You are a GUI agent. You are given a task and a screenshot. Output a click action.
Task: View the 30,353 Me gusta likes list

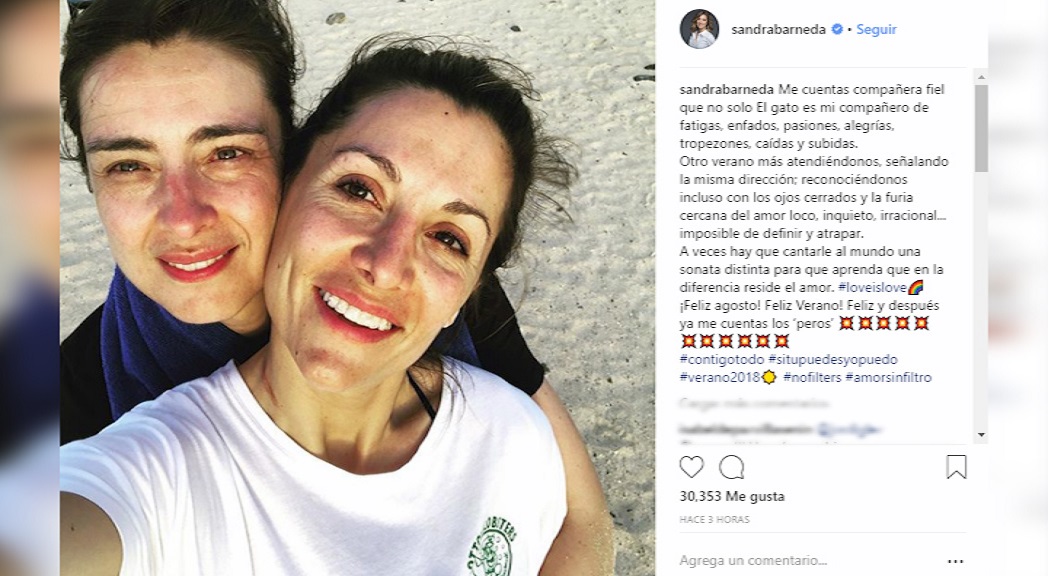point(732,496)
